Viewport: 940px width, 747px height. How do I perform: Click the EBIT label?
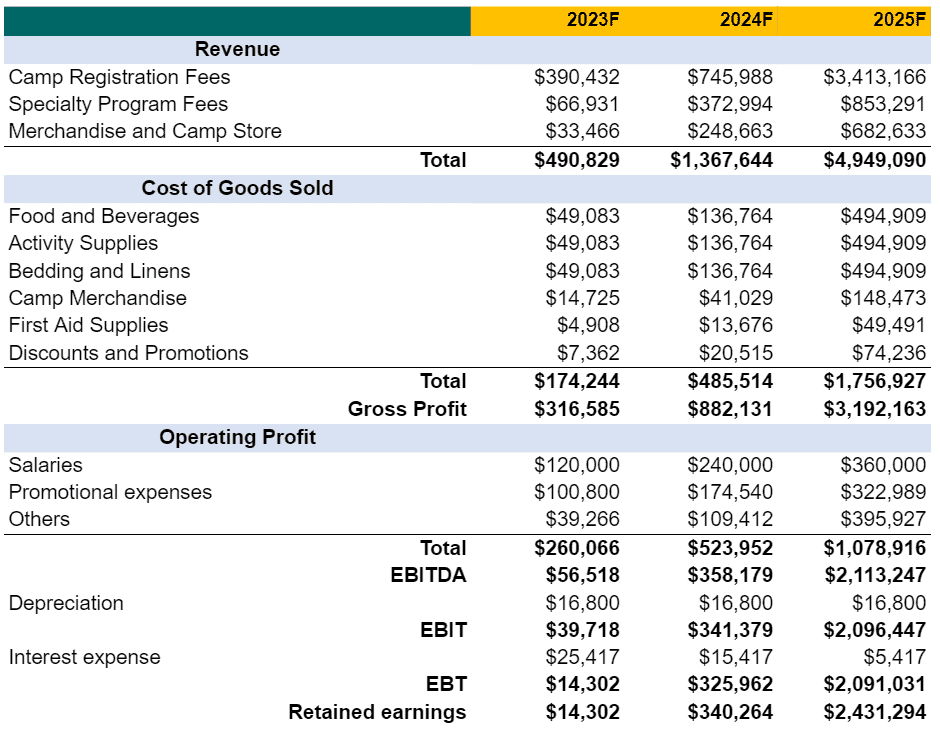(443, 630)
